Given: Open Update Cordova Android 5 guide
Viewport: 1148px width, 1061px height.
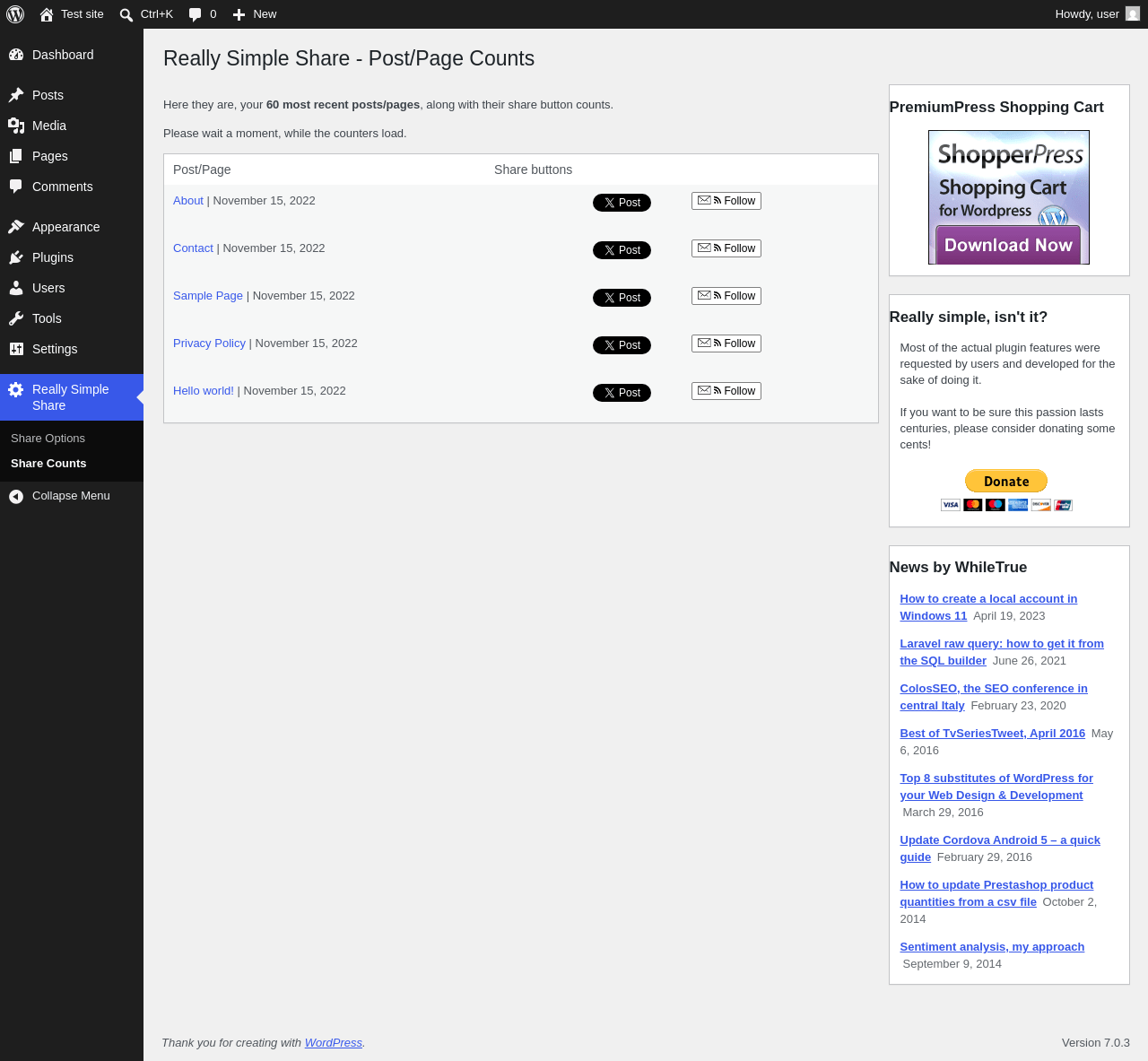Looking at the screenshot, I should 1000,848.
